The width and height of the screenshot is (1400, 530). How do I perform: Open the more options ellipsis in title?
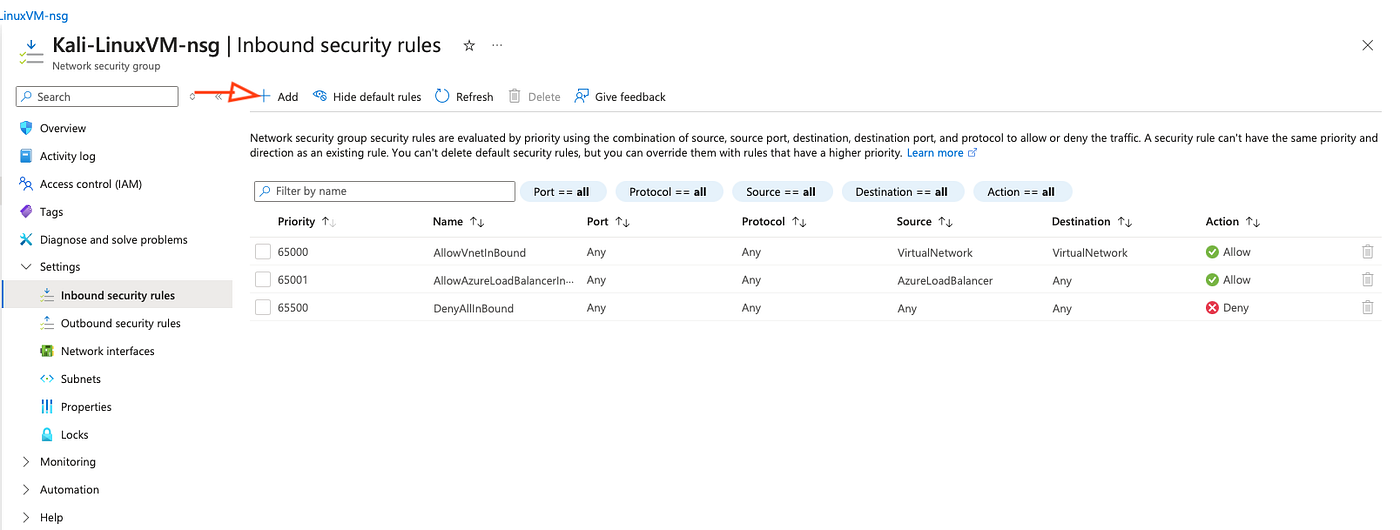pyautogui.click(x=497, y=45)
